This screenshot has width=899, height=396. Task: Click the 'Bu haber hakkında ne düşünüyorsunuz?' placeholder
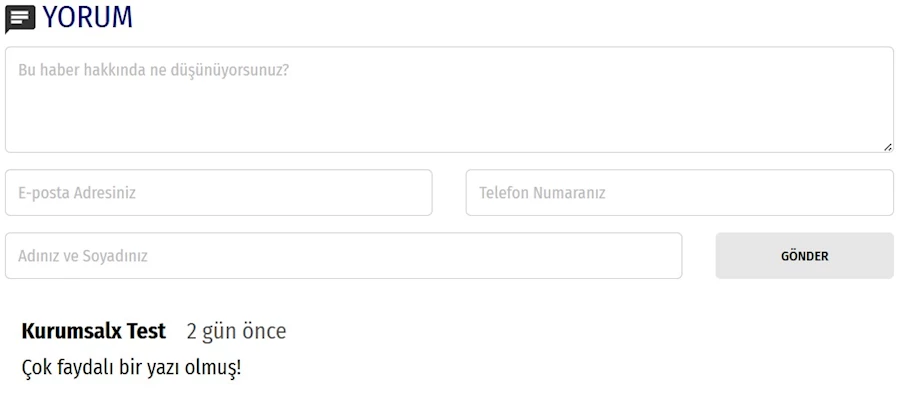154,70
